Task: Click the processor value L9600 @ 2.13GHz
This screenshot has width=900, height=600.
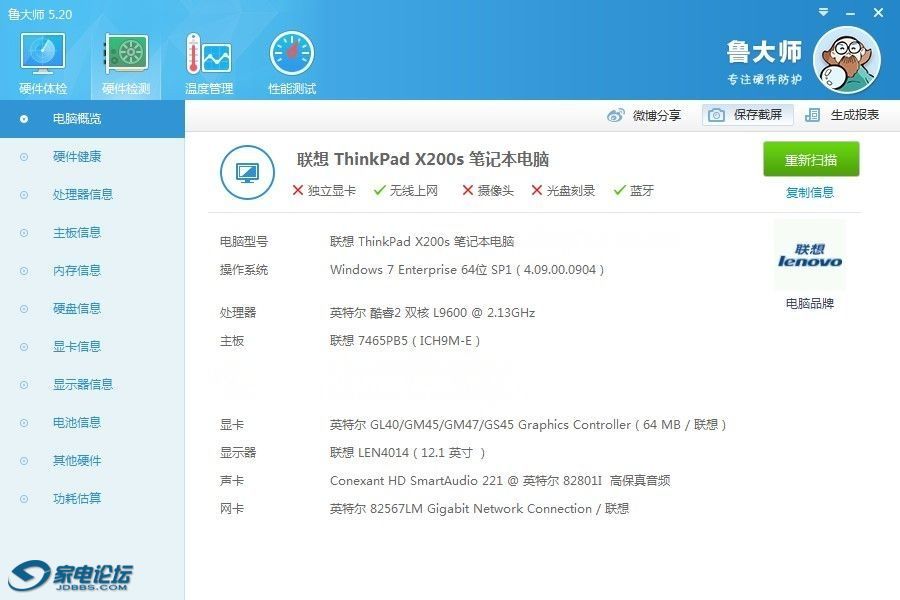Action: pos(432,312)
